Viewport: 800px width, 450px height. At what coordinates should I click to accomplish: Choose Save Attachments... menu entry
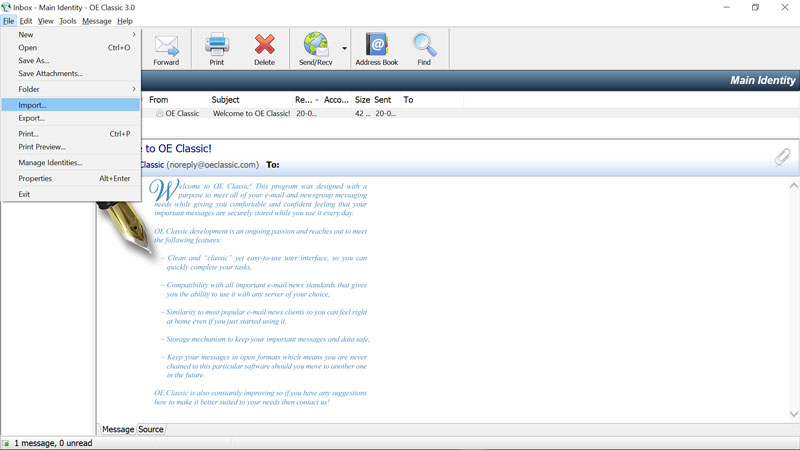tap(71, 73)
